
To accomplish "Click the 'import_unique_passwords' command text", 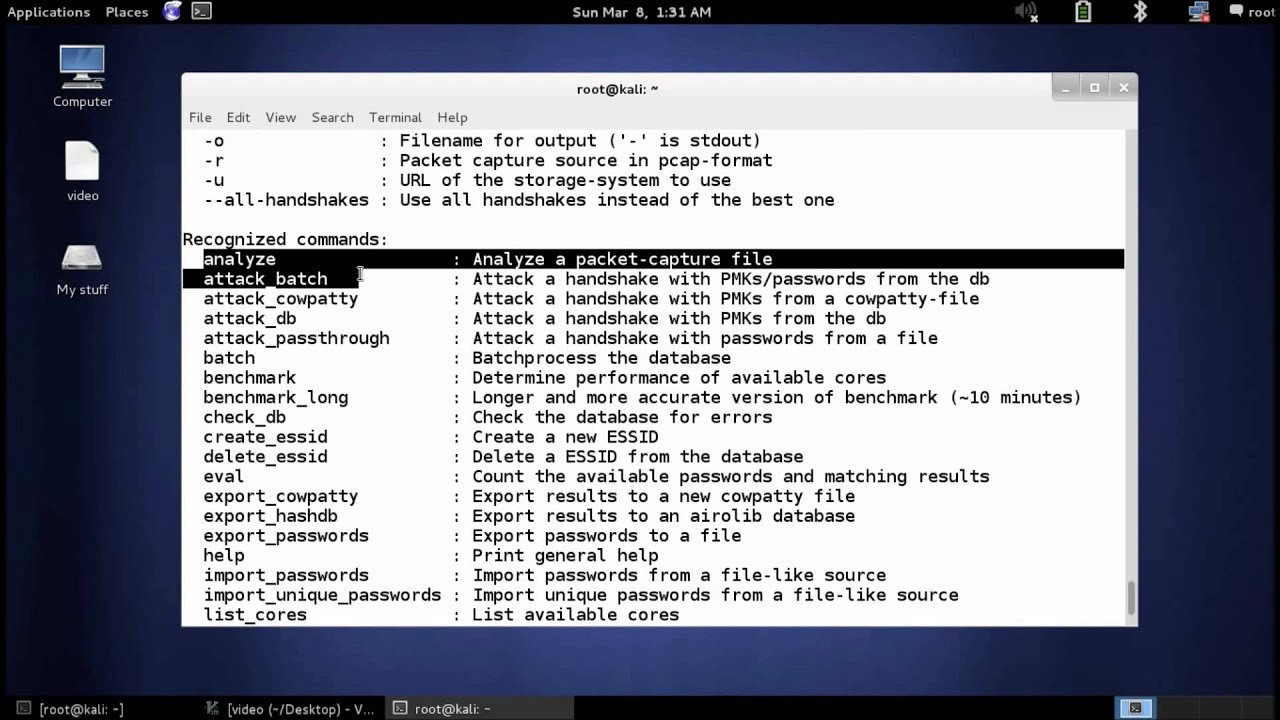I will tap(322, 595).
